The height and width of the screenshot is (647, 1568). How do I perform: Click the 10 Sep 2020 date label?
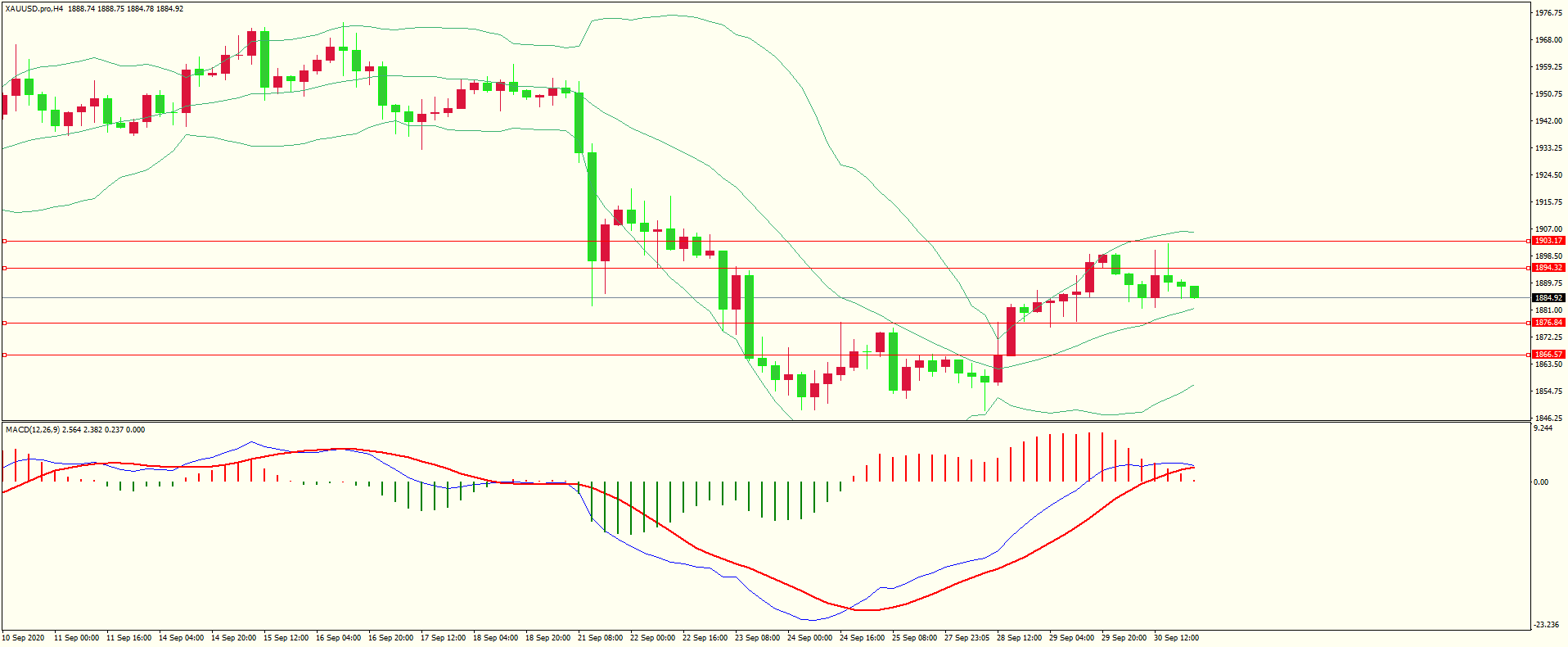tap(24, 638)
